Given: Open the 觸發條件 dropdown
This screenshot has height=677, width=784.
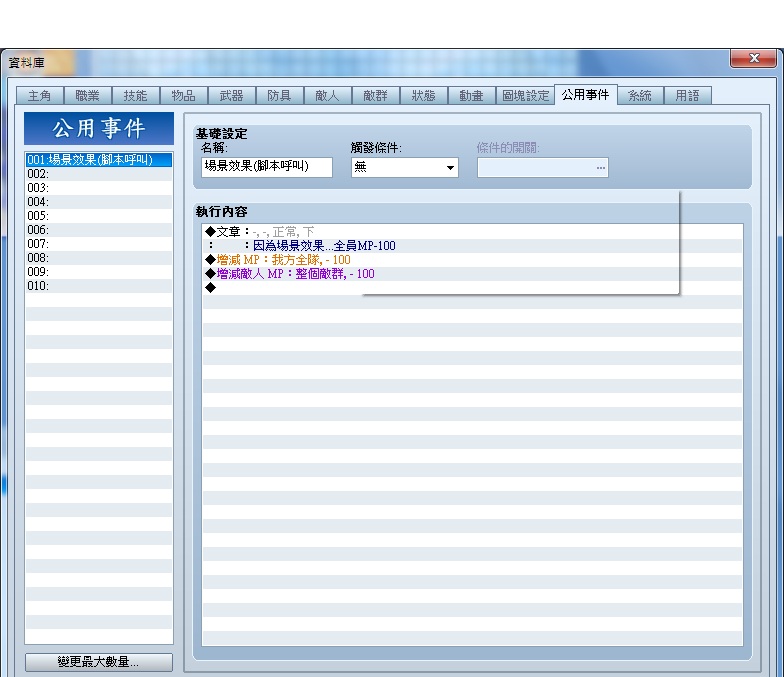Looking at the screenshot, I should coord(404,167).
